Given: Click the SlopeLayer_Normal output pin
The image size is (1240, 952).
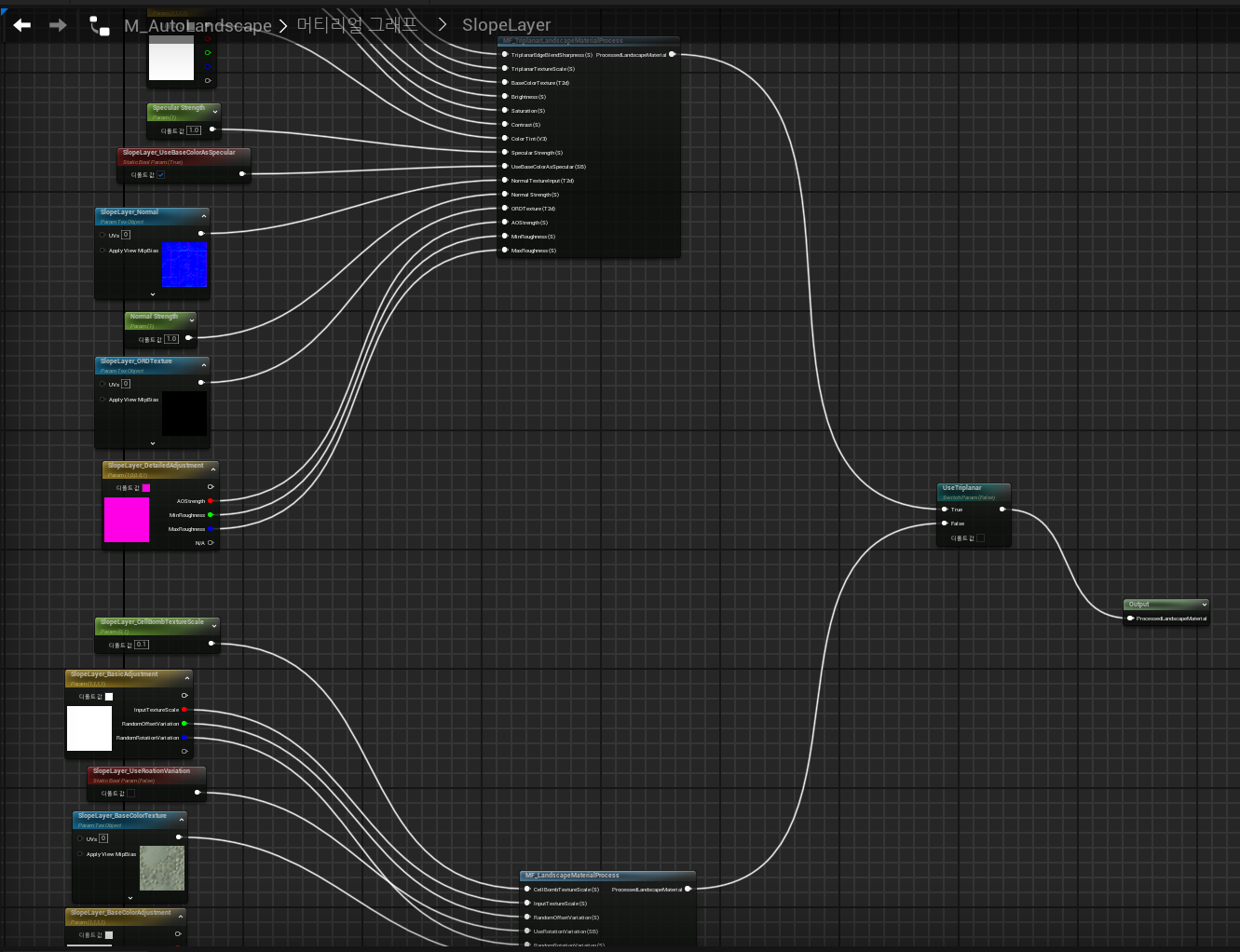Looking at the screenshot, I should point(201,233).
